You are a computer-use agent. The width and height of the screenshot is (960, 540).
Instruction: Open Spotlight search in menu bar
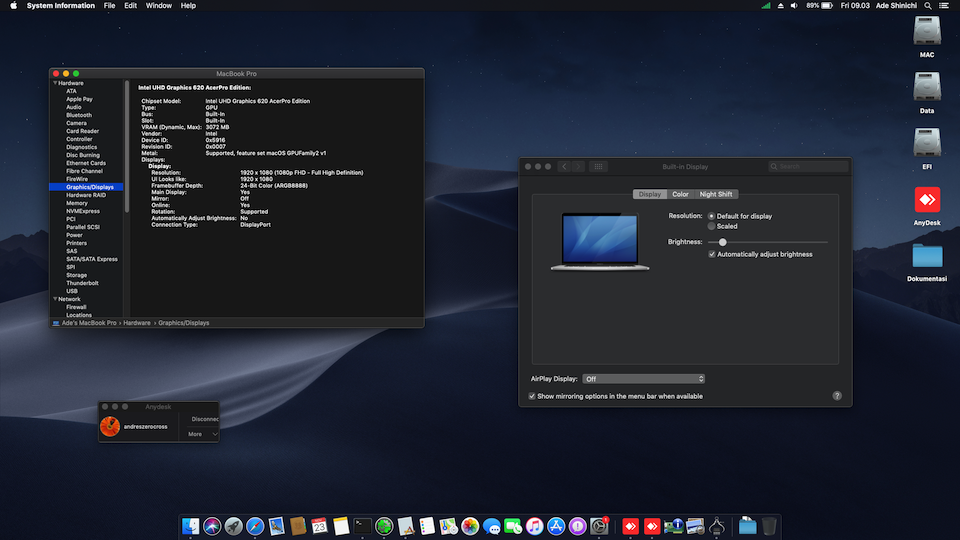[928, 6]
